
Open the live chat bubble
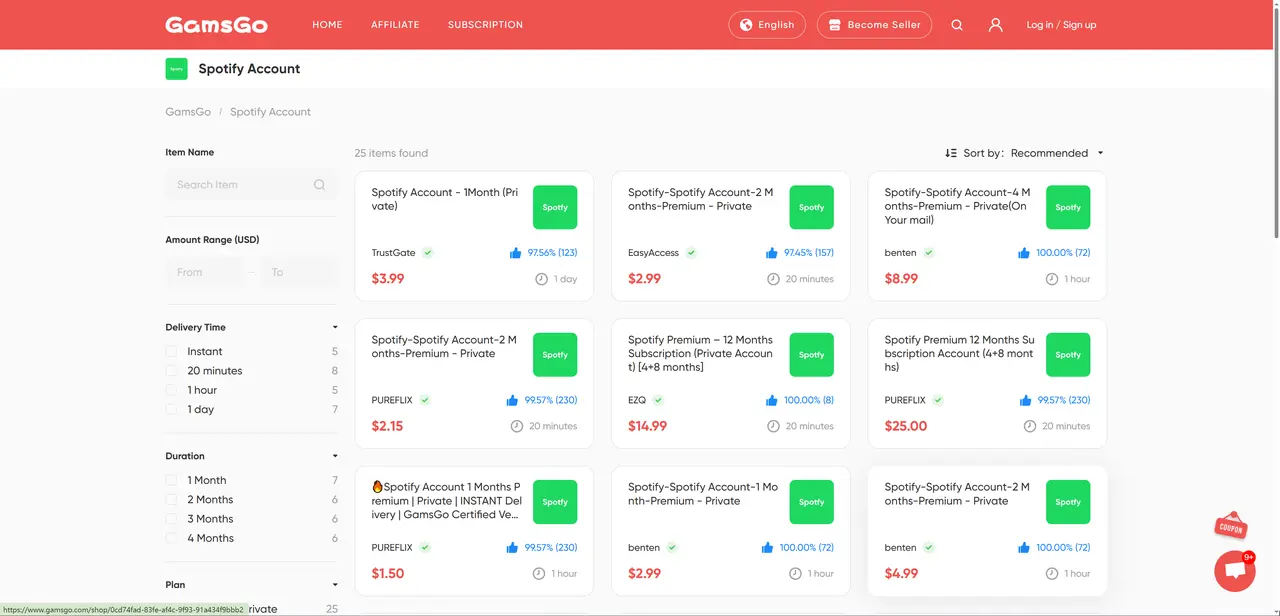pos(1234,571)
